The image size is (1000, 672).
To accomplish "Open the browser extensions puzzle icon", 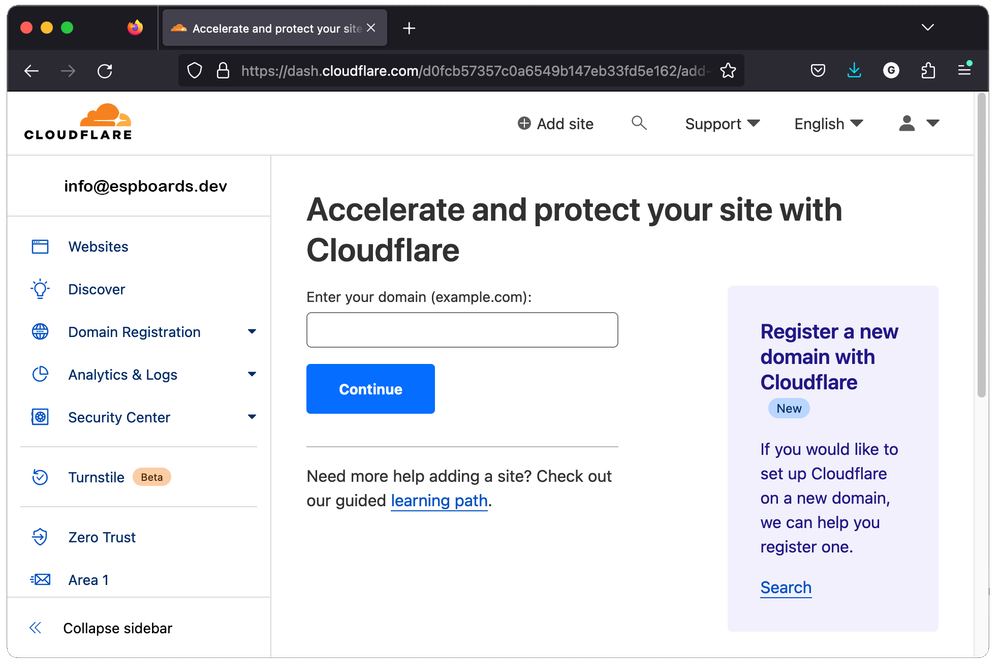I will [x=928, y=70].
